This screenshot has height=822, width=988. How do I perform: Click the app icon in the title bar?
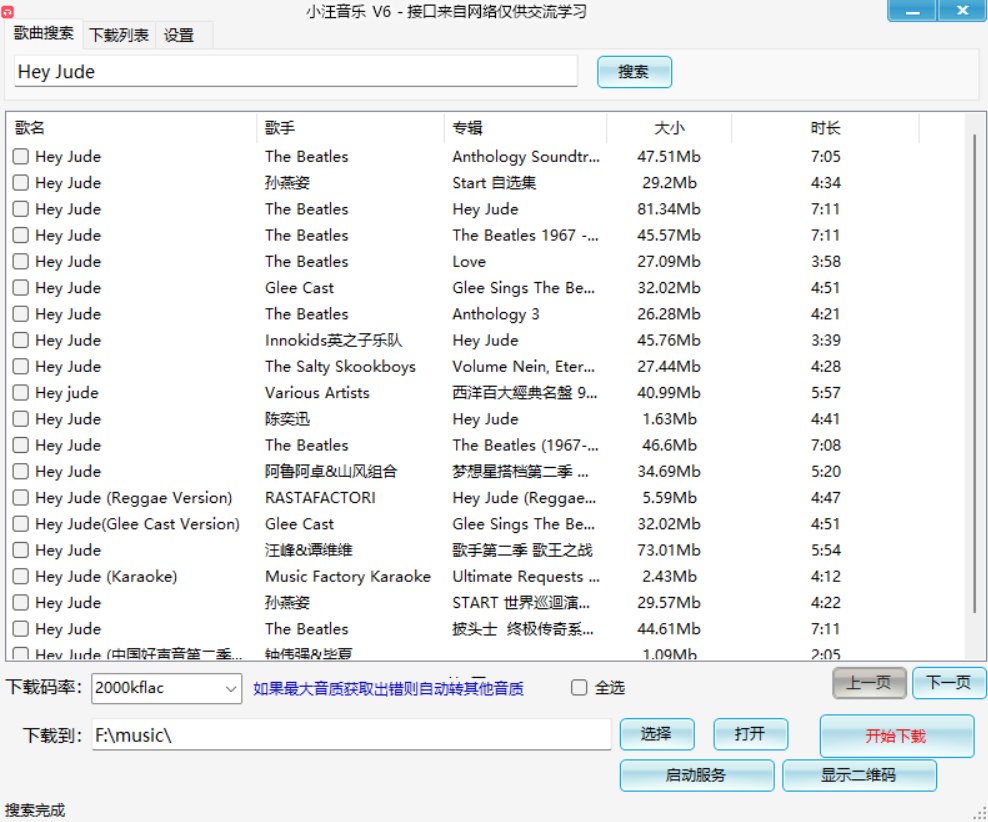point(6,11)
